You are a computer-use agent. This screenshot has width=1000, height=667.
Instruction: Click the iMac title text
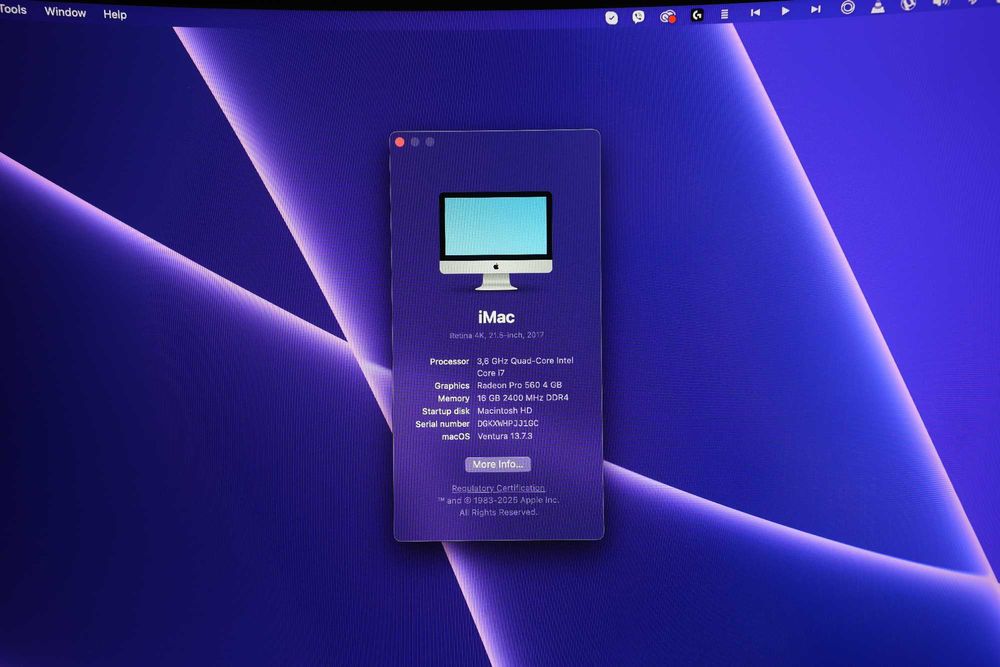tap(496, 317)
